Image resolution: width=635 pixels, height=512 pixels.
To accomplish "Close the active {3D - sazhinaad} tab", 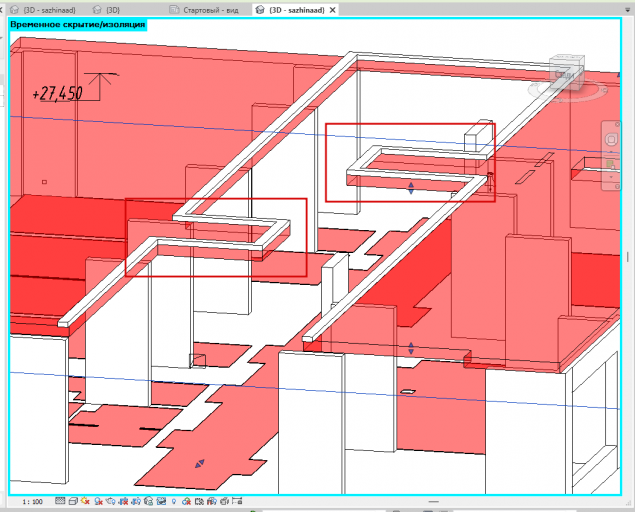I will coord(332,10).
